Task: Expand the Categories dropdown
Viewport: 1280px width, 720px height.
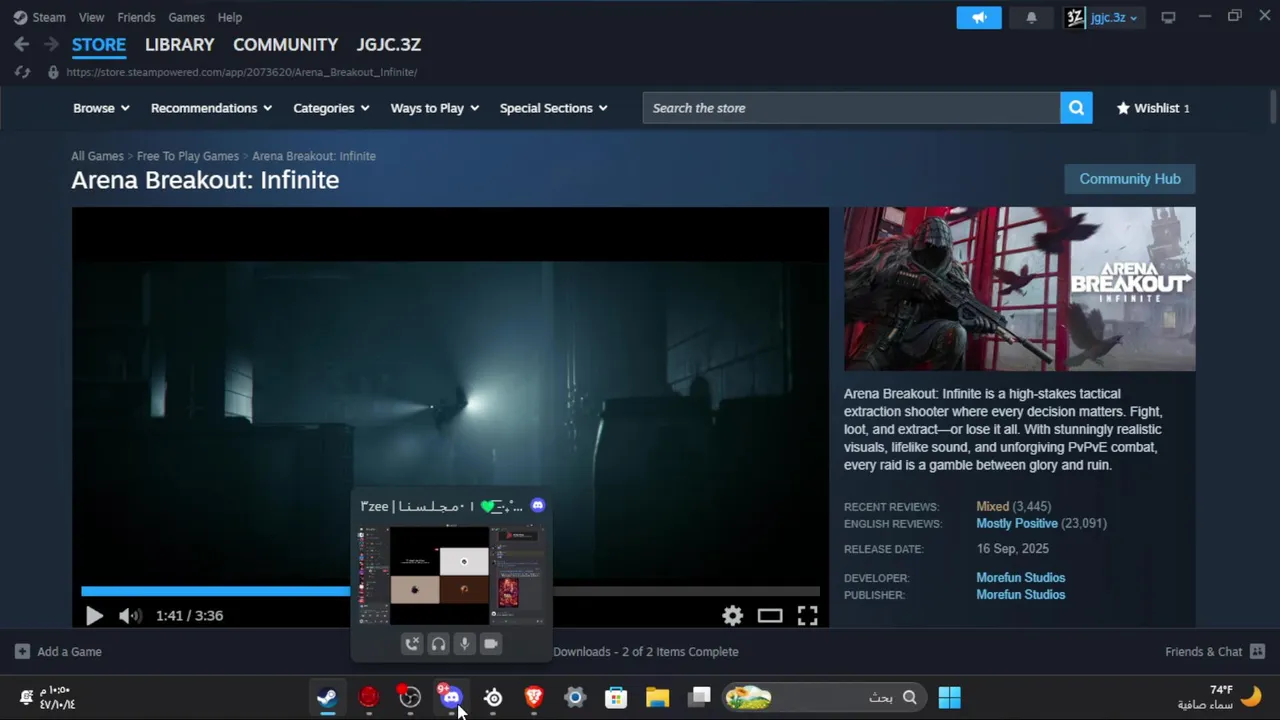Action: [331, 108]
